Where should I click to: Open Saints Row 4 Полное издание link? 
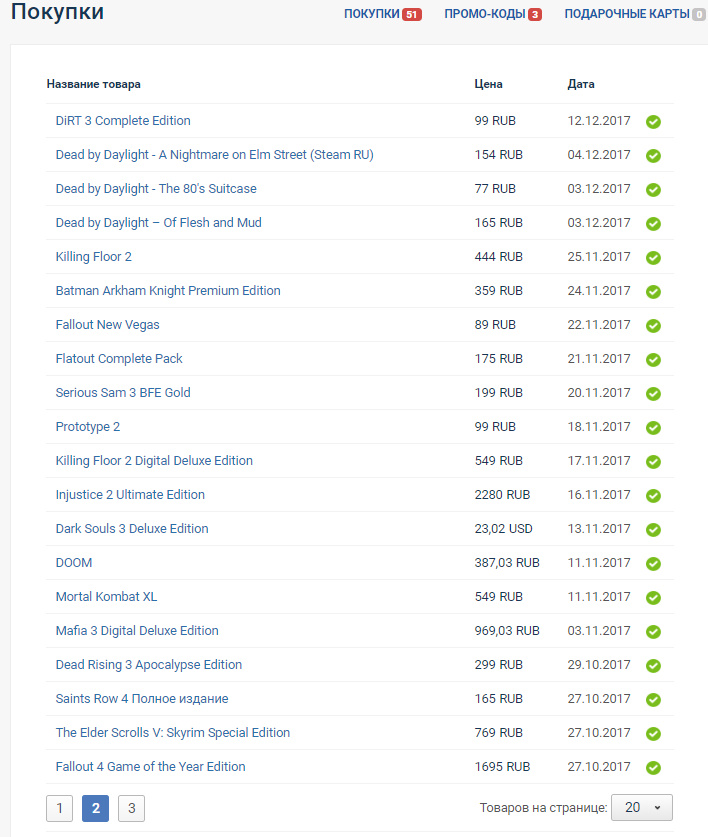point(141,699)
